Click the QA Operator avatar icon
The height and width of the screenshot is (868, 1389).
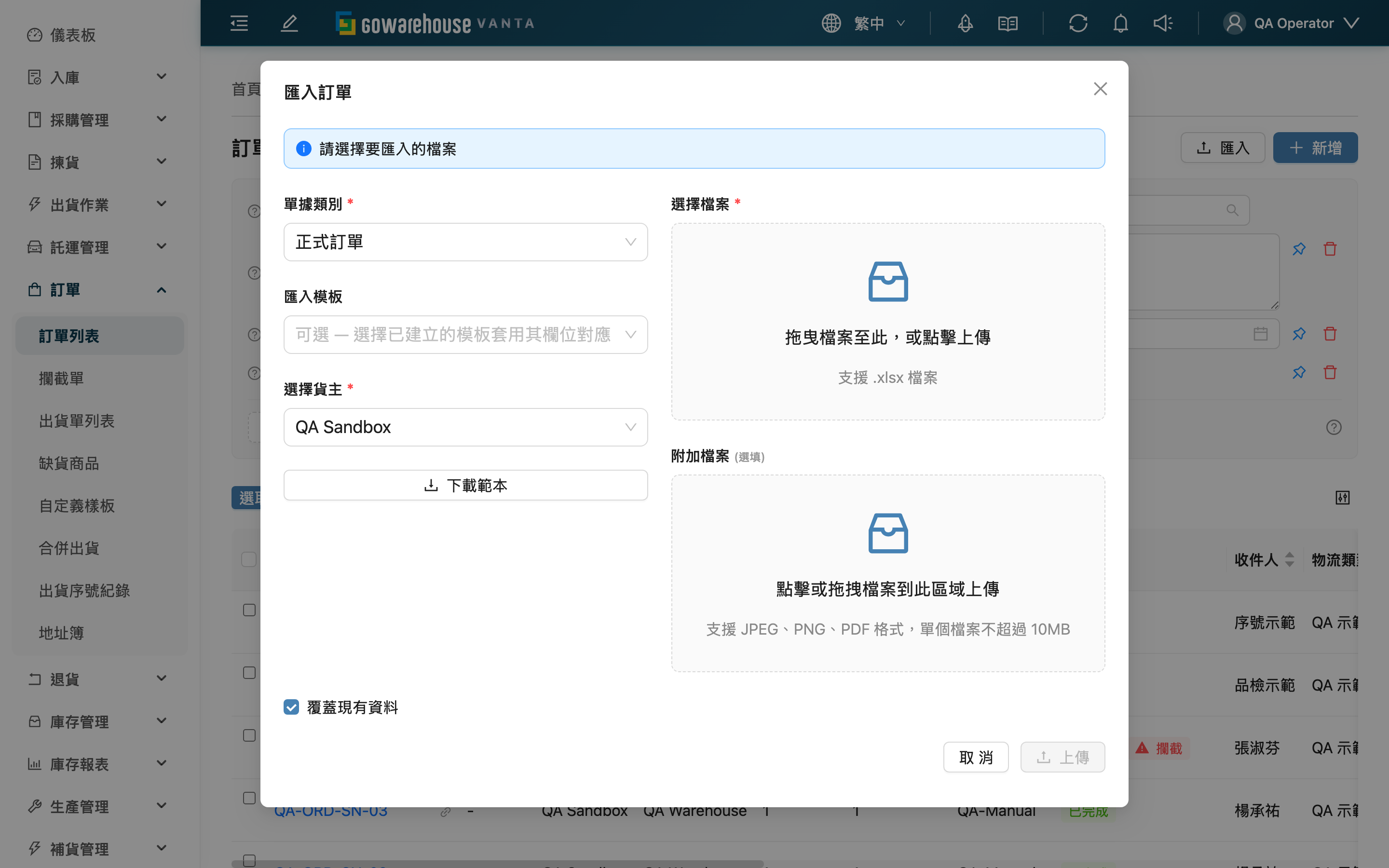1234,23
